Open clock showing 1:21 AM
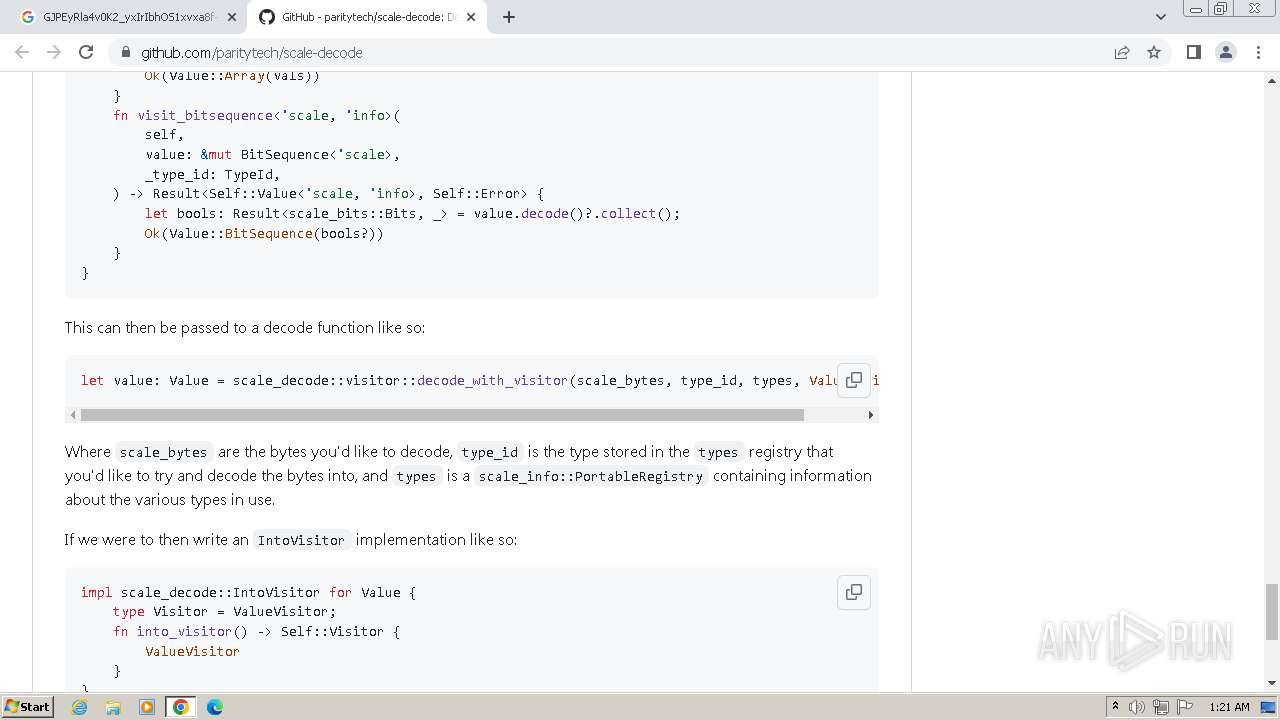Screen dimensions: 1280x720 (1229, 707)
